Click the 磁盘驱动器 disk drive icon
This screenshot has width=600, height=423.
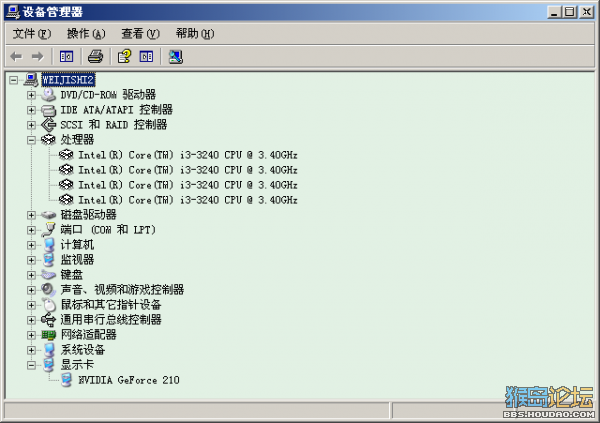point(49,215)
